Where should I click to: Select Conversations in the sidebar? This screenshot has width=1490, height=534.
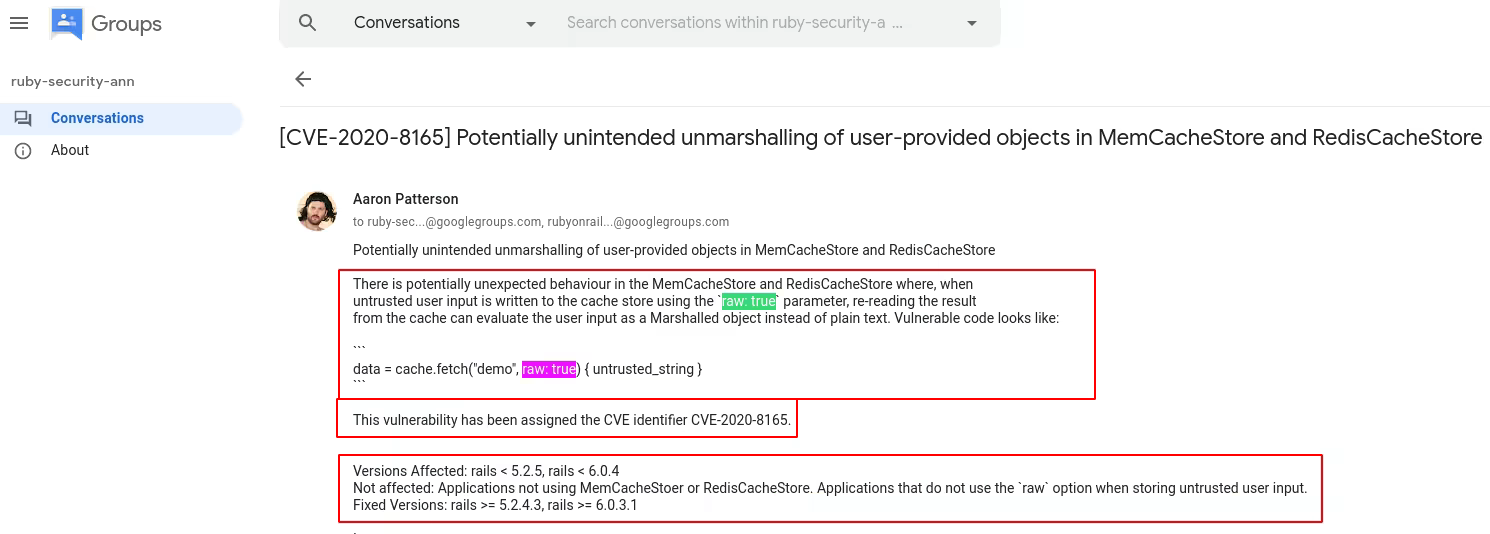tap(97, 118)
